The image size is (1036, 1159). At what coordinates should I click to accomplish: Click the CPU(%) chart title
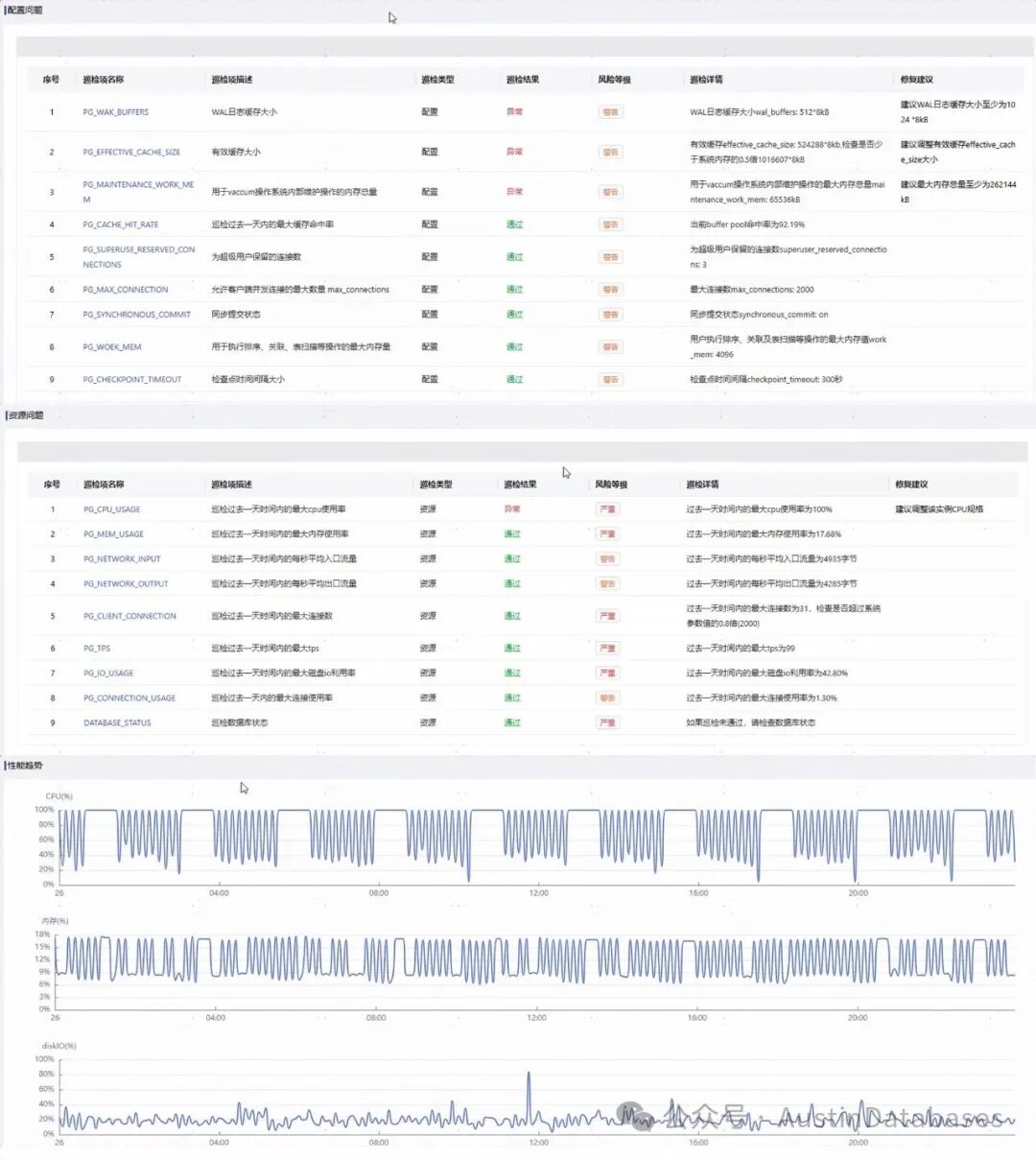pyautogui.click(x=59, y=796)
